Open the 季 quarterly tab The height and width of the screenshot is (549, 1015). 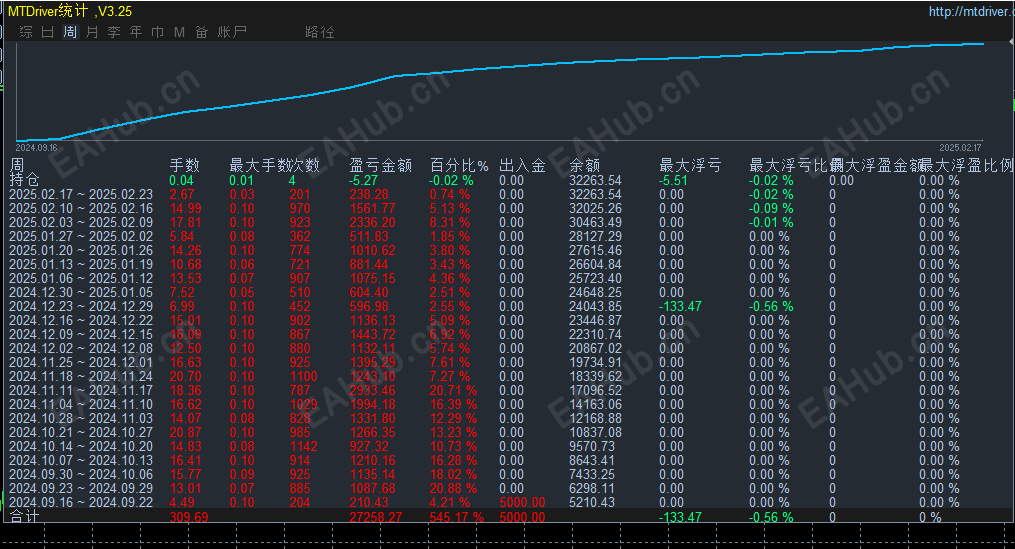[x=114, y=32]
